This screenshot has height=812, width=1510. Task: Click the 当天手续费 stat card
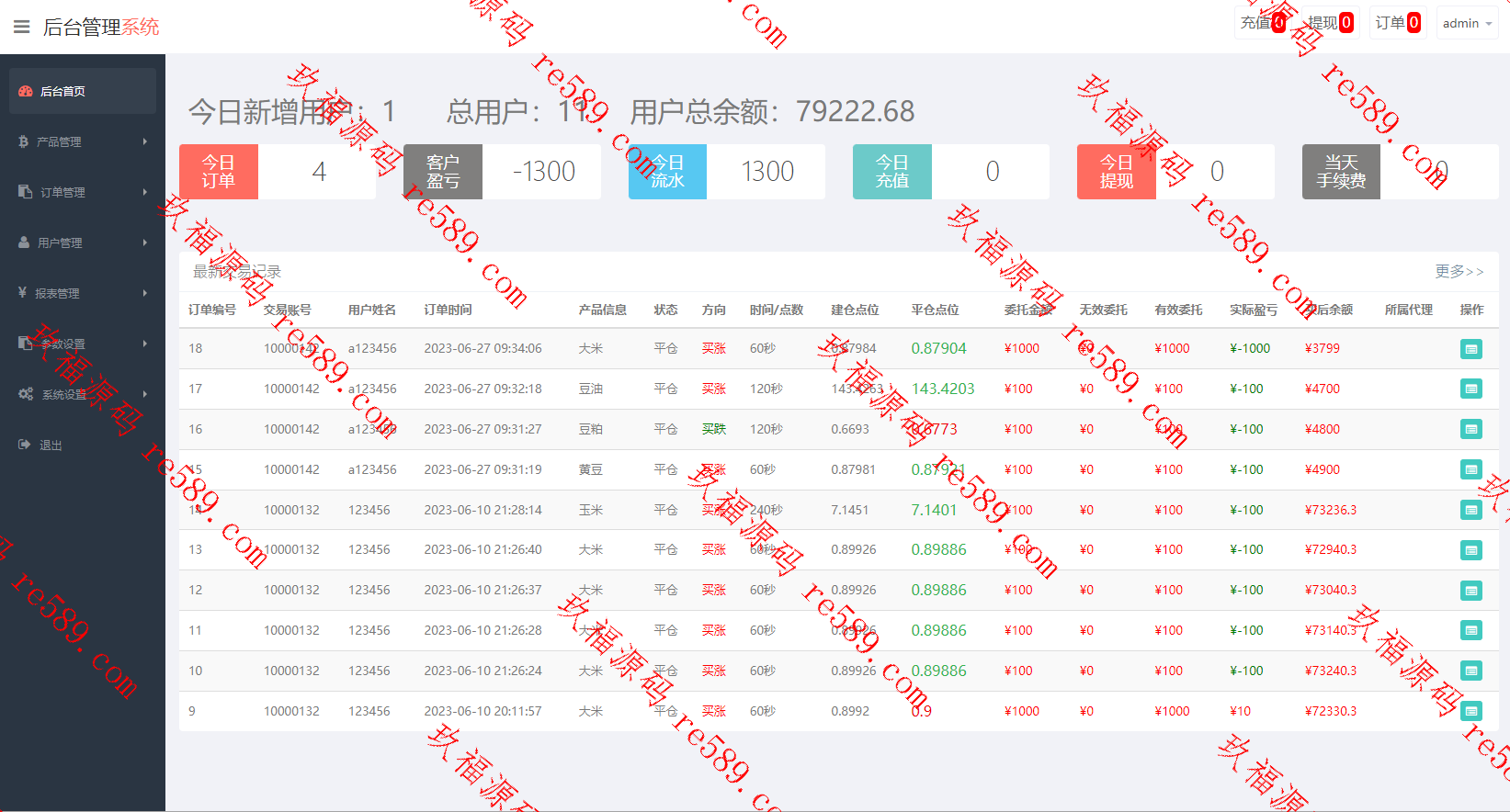click(1401, 172)
